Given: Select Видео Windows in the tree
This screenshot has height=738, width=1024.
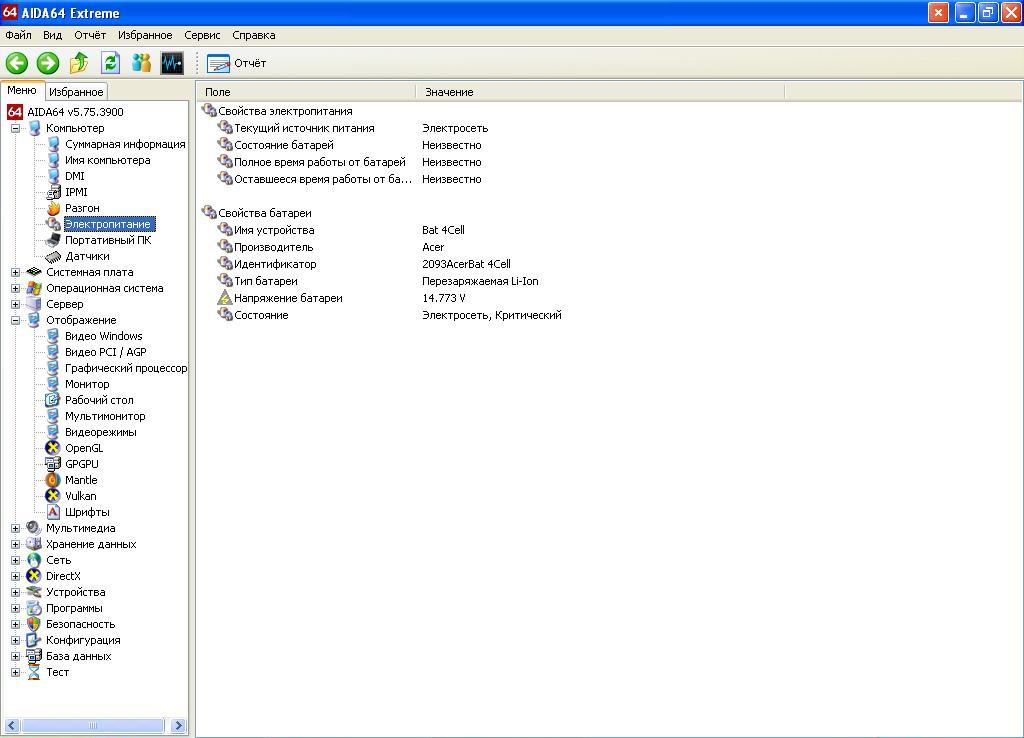Looking at the screenshot, I should point(103,336).
